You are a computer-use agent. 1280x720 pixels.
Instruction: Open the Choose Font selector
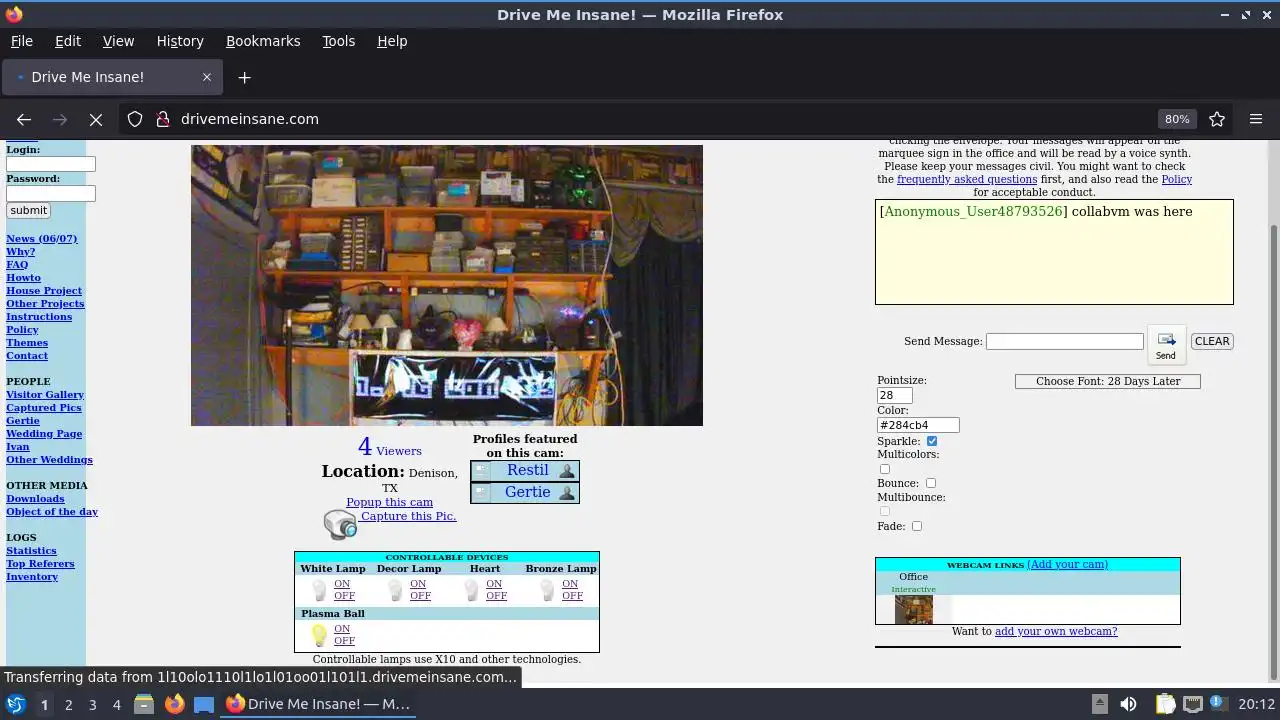click(1108, 381)
